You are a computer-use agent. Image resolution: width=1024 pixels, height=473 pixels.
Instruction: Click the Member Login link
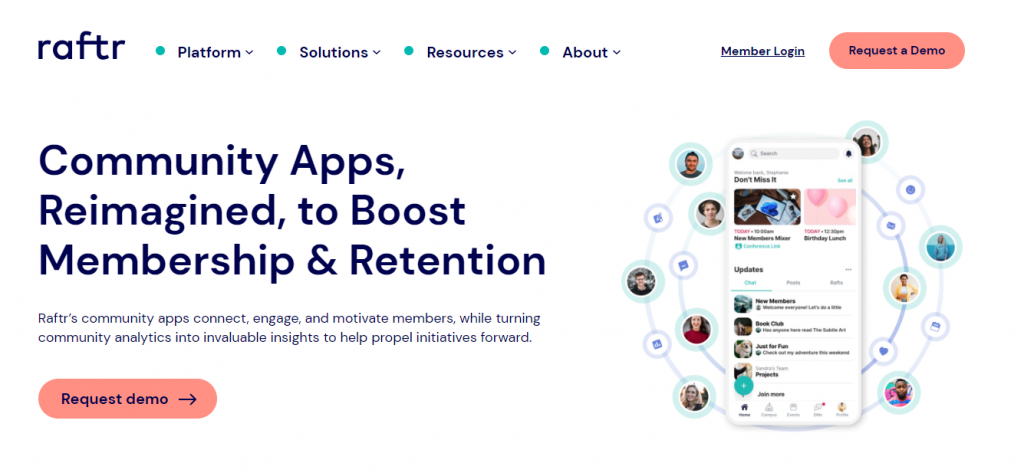pos(762,51)
